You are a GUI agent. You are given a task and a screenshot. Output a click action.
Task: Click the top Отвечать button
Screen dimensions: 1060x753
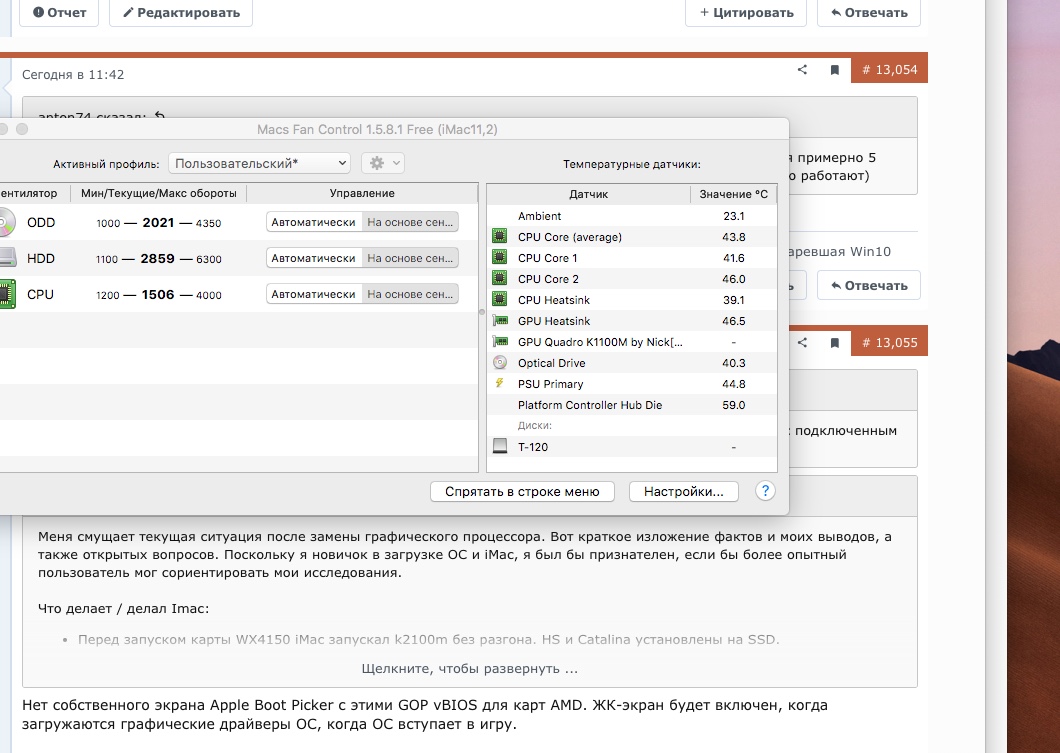pos(869,12)
